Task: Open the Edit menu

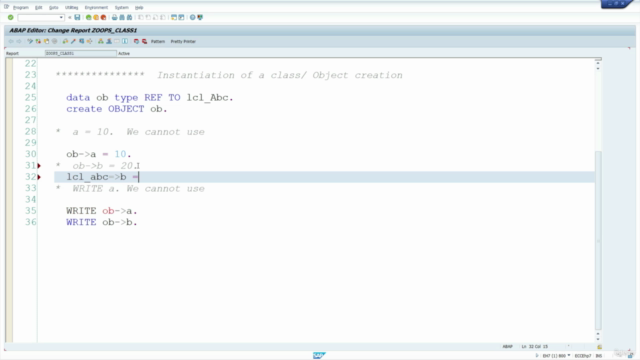Action: [x=38, y=7]
